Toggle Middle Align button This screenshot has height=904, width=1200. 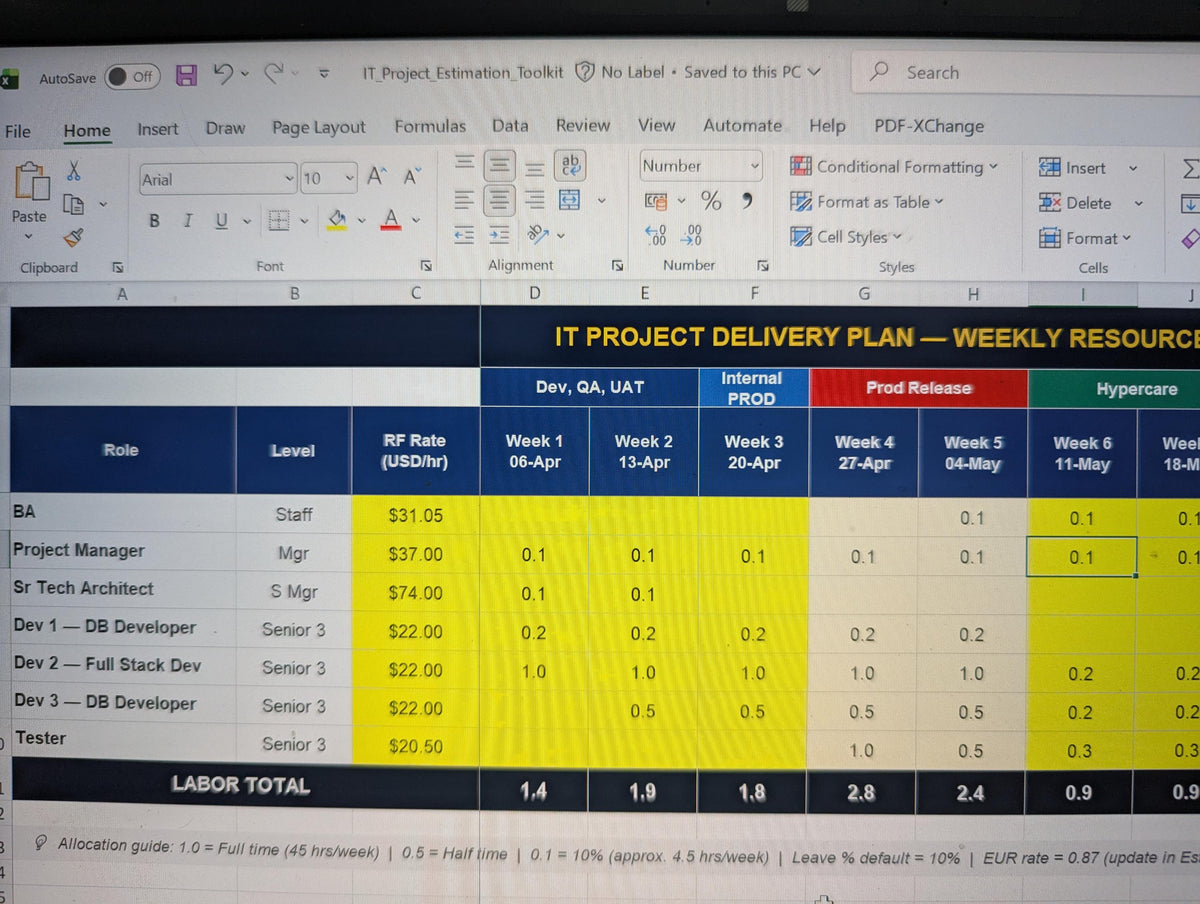pos(499,165)
